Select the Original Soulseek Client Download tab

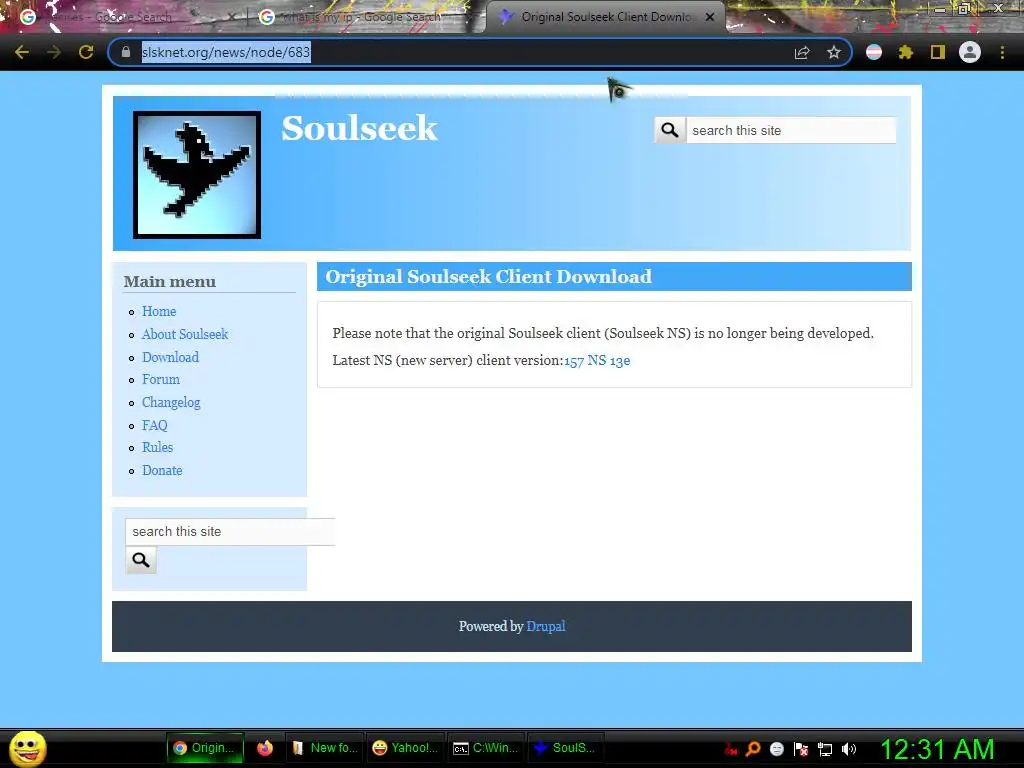(x=604, y=18)
